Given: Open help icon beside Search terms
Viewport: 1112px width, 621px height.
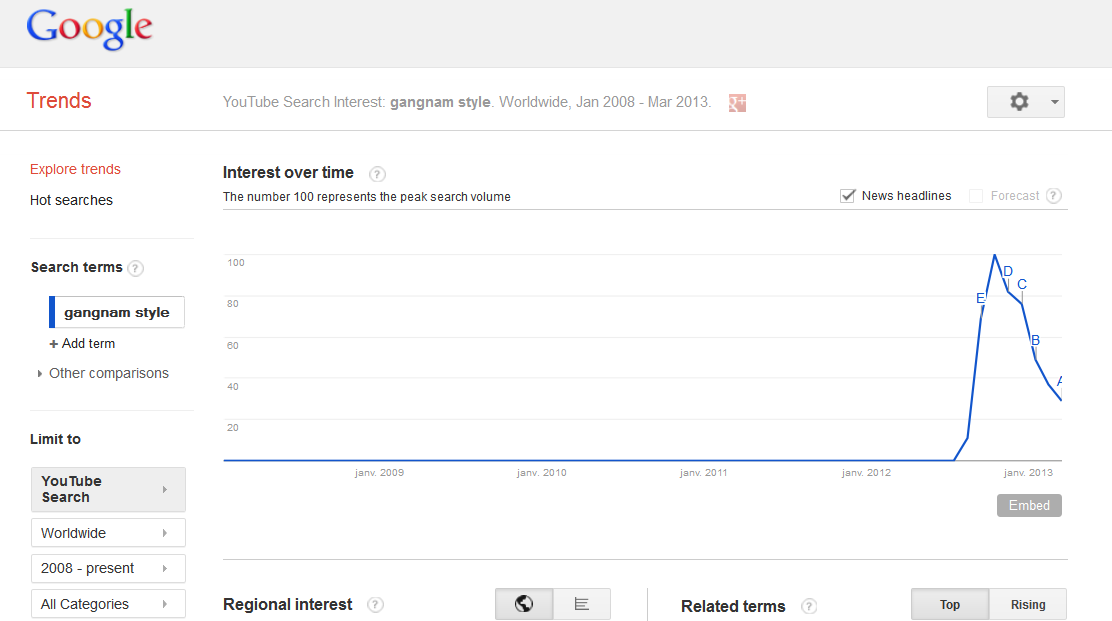Looking at the screenshot, I should point(135,268).
